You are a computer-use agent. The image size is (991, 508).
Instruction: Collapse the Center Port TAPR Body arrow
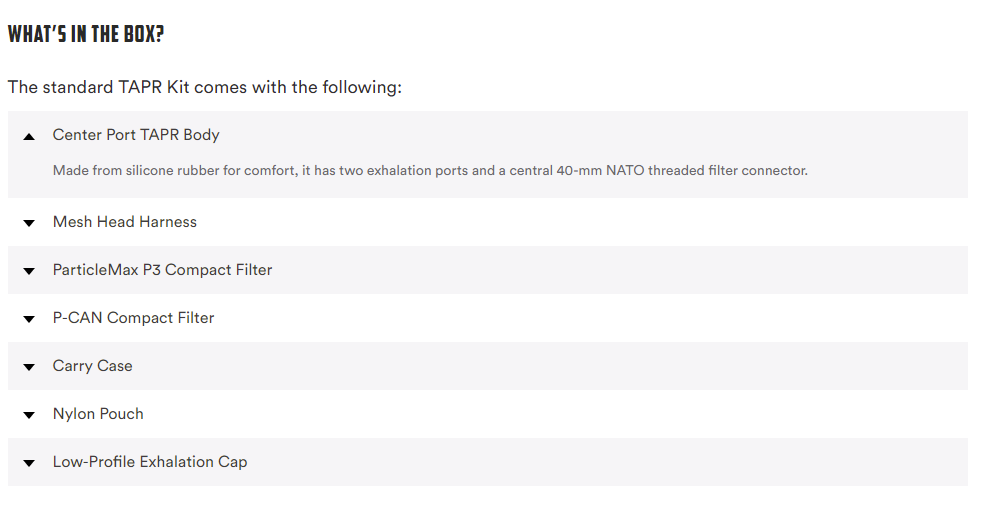click(x=29, y=136)
